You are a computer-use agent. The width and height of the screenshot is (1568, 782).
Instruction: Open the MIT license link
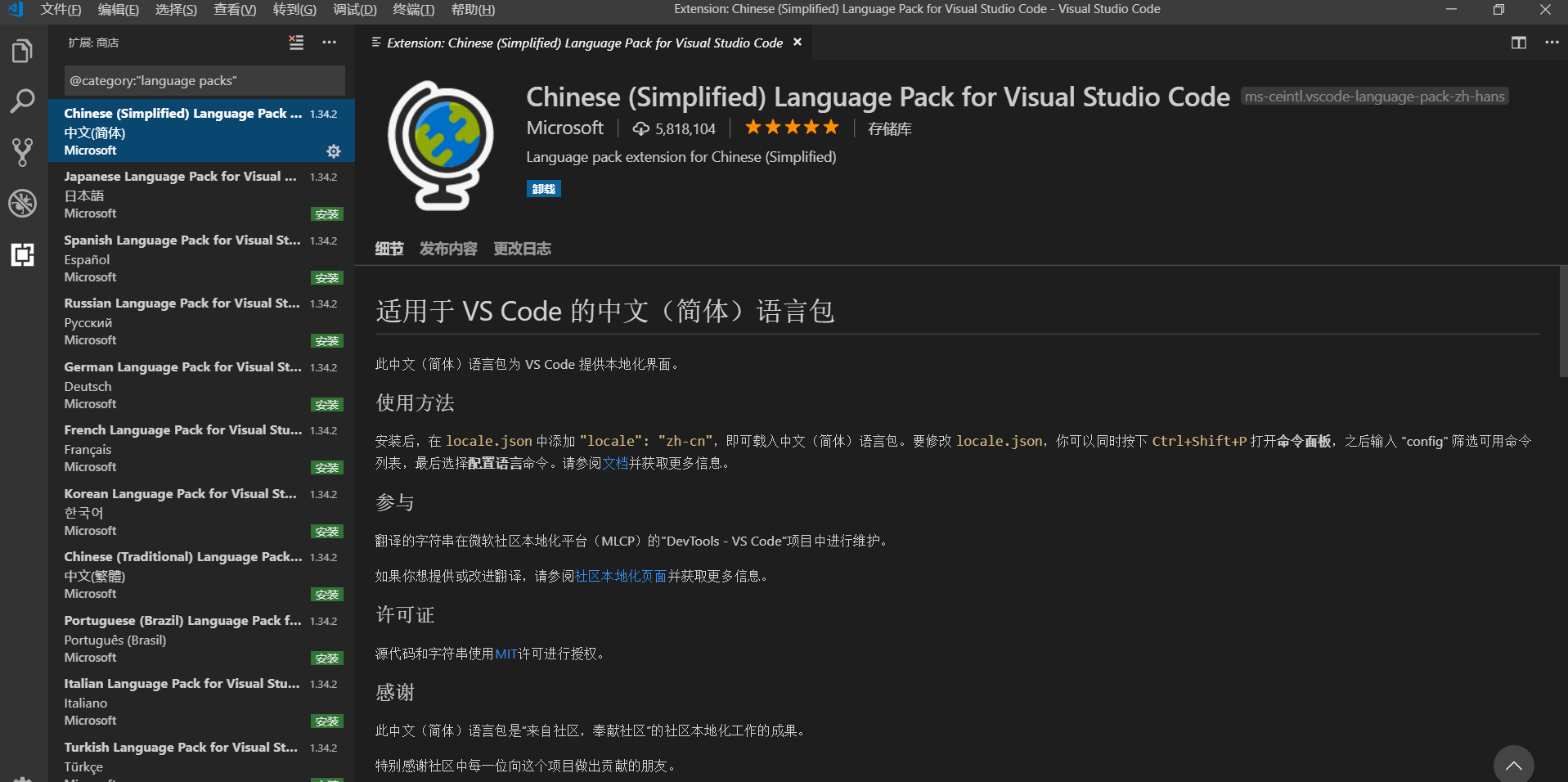(x=506, y=654)
